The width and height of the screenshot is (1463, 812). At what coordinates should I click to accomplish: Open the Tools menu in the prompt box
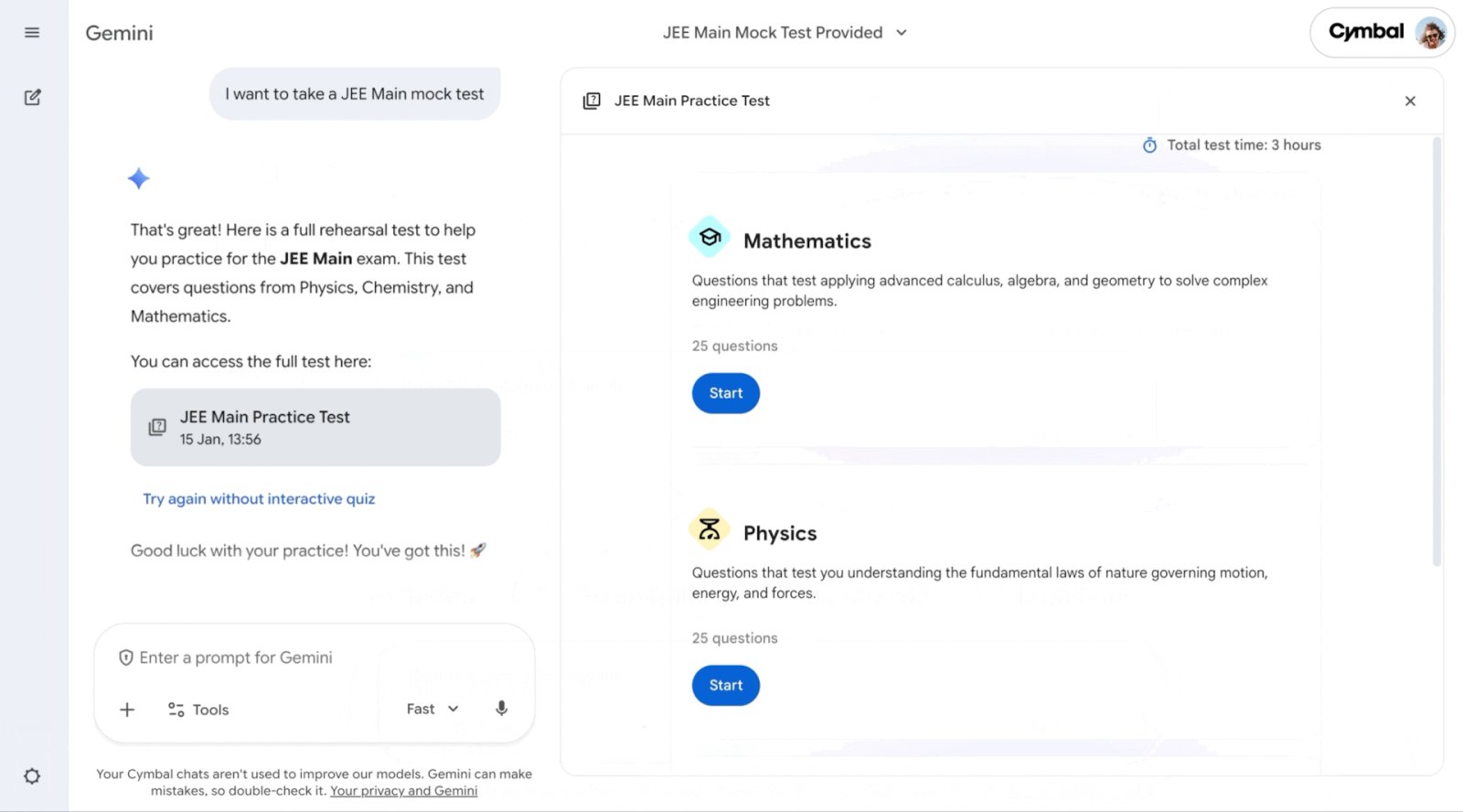[198, 710]
